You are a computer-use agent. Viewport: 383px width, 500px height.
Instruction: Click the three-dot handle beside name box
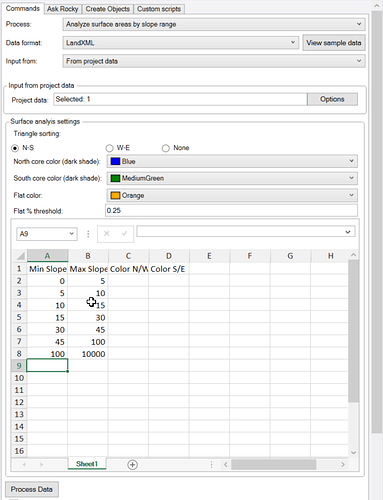[88, 234]
